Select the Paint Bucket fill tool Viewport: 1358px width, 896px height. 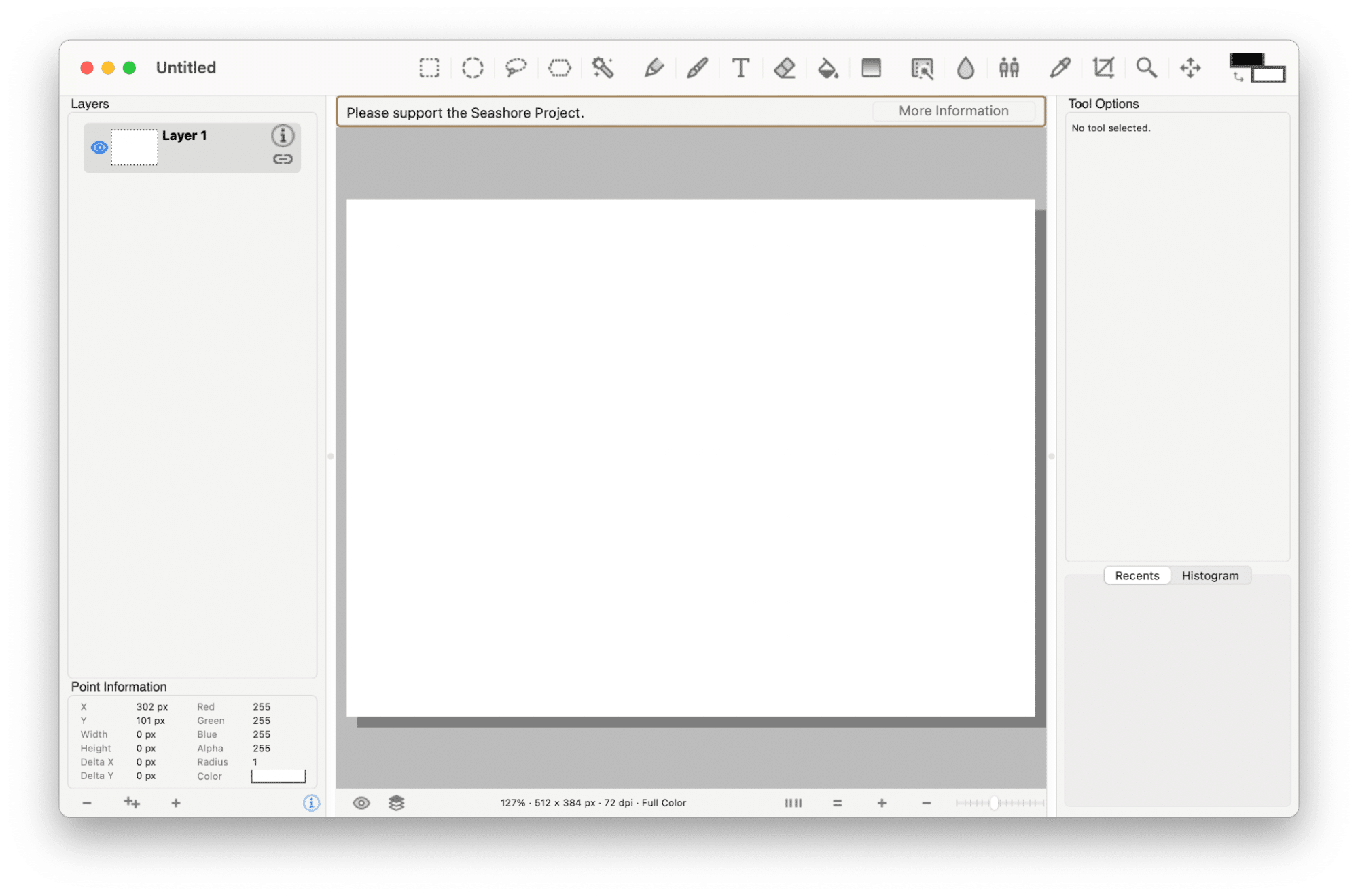(827, 68)
